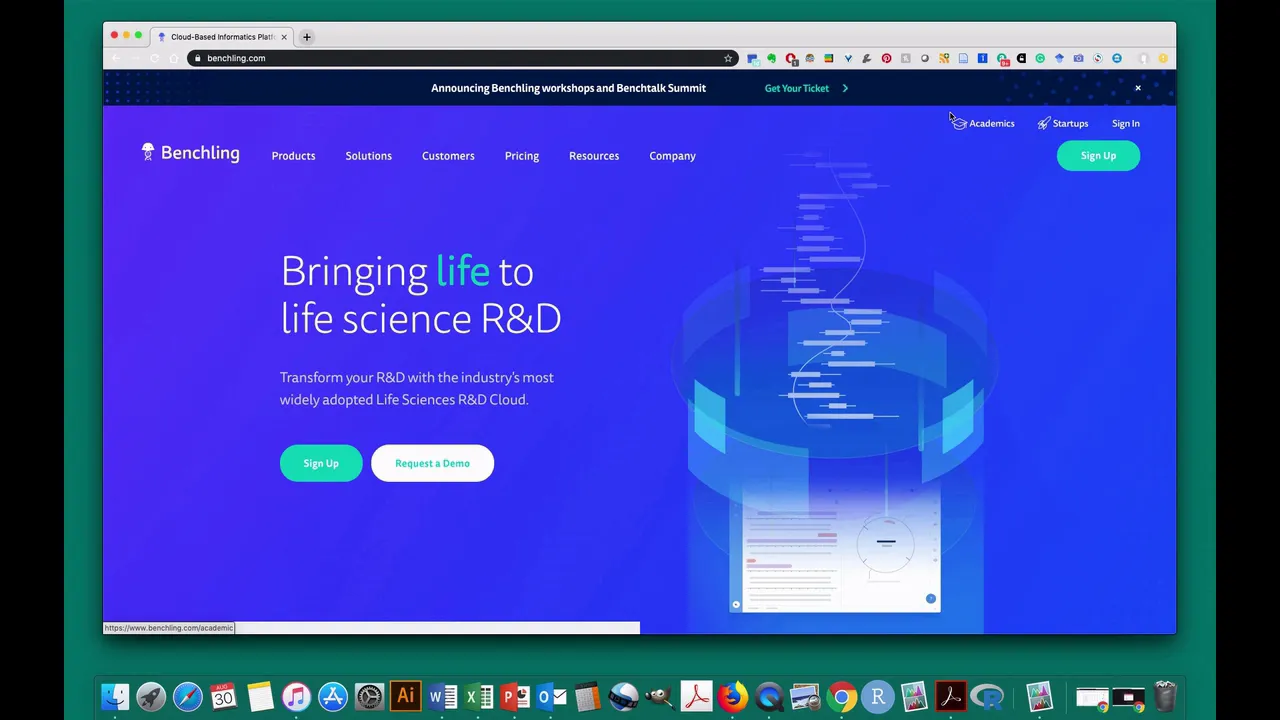1280x720 pixels.
Task: Open Microsoft Excel from the dock
Action: click(x=478, y=696)
